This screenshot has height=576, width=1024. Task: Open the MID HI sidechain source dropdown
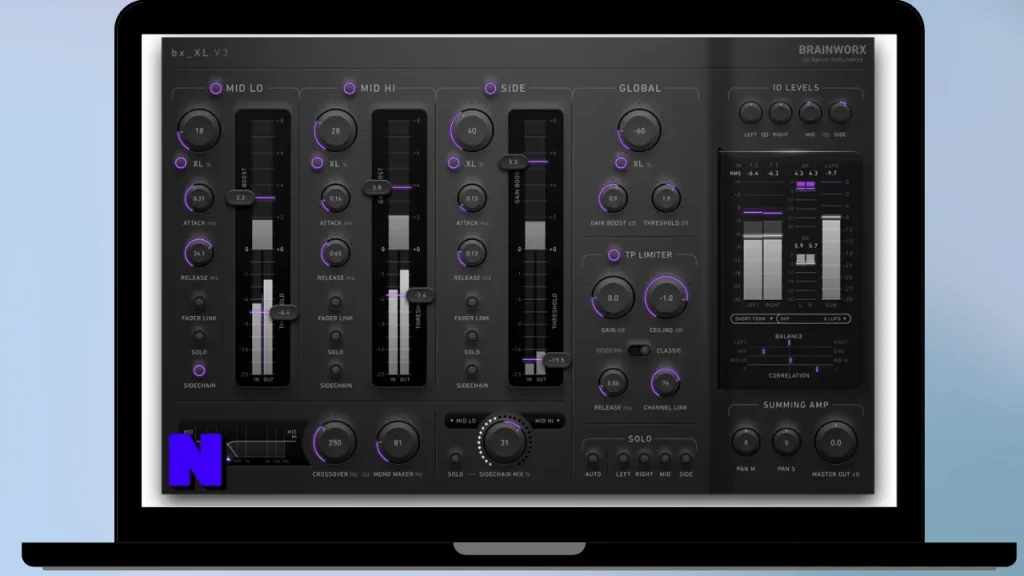pos(548,421)
